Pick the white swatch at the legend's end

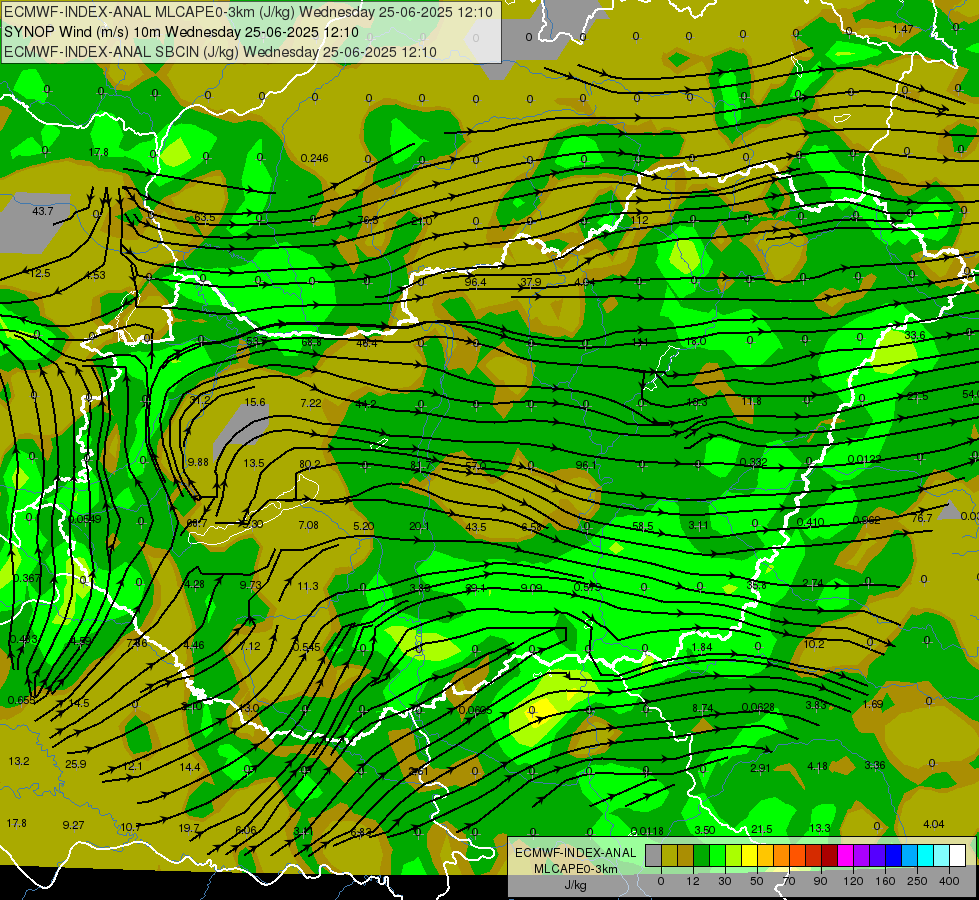(958, 856)
